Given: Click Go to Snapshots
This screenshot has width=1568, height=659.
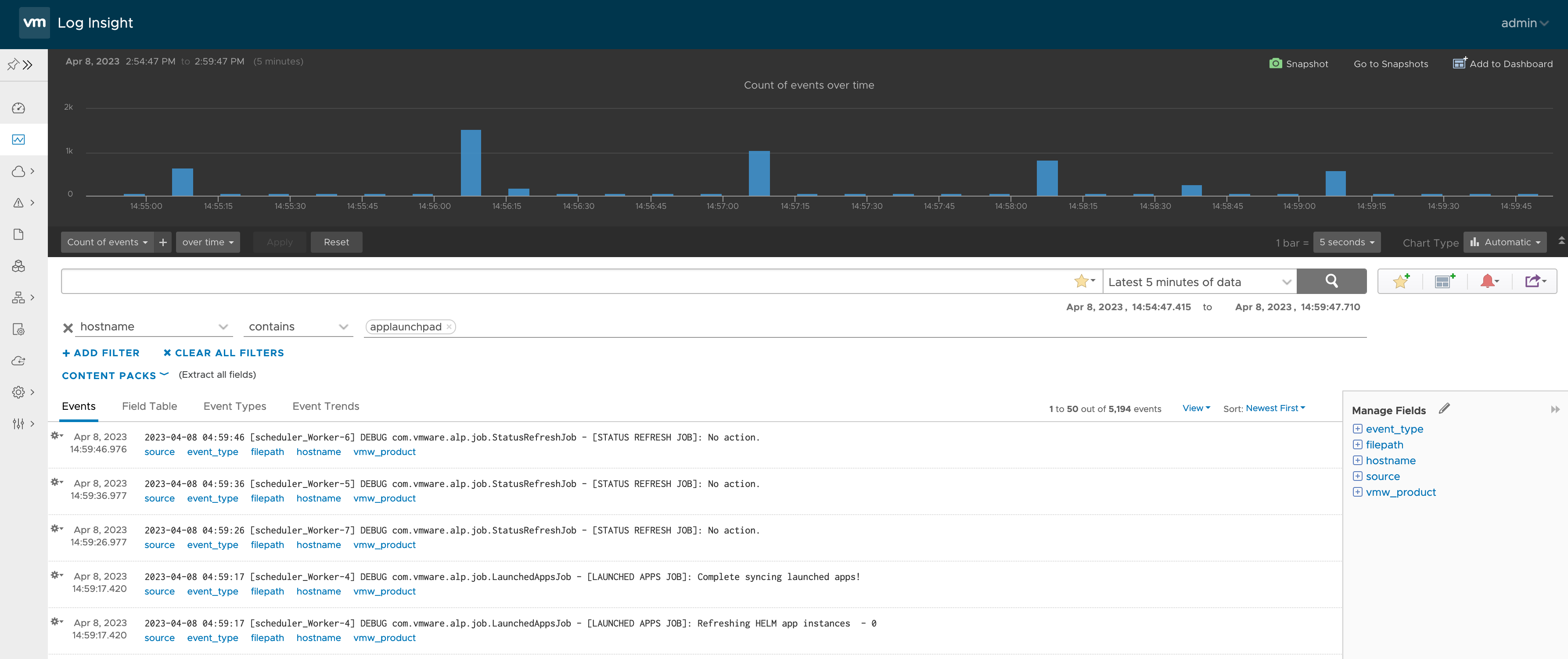Looking at the screenshot, I should (1390, 64).
